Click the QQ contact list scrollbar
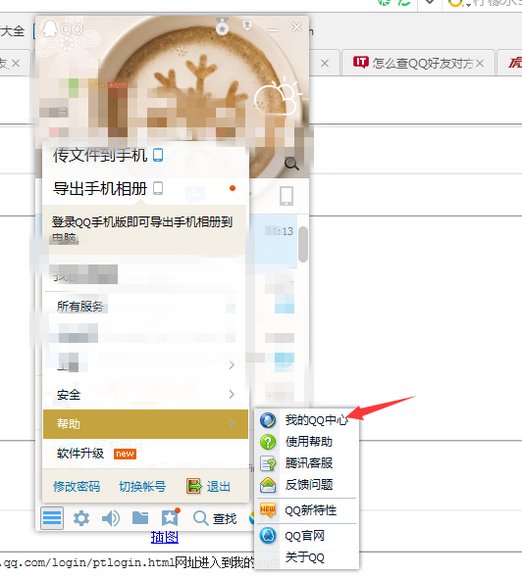The width and height of the screenshot is (522, 577). [x=303, y=244]
